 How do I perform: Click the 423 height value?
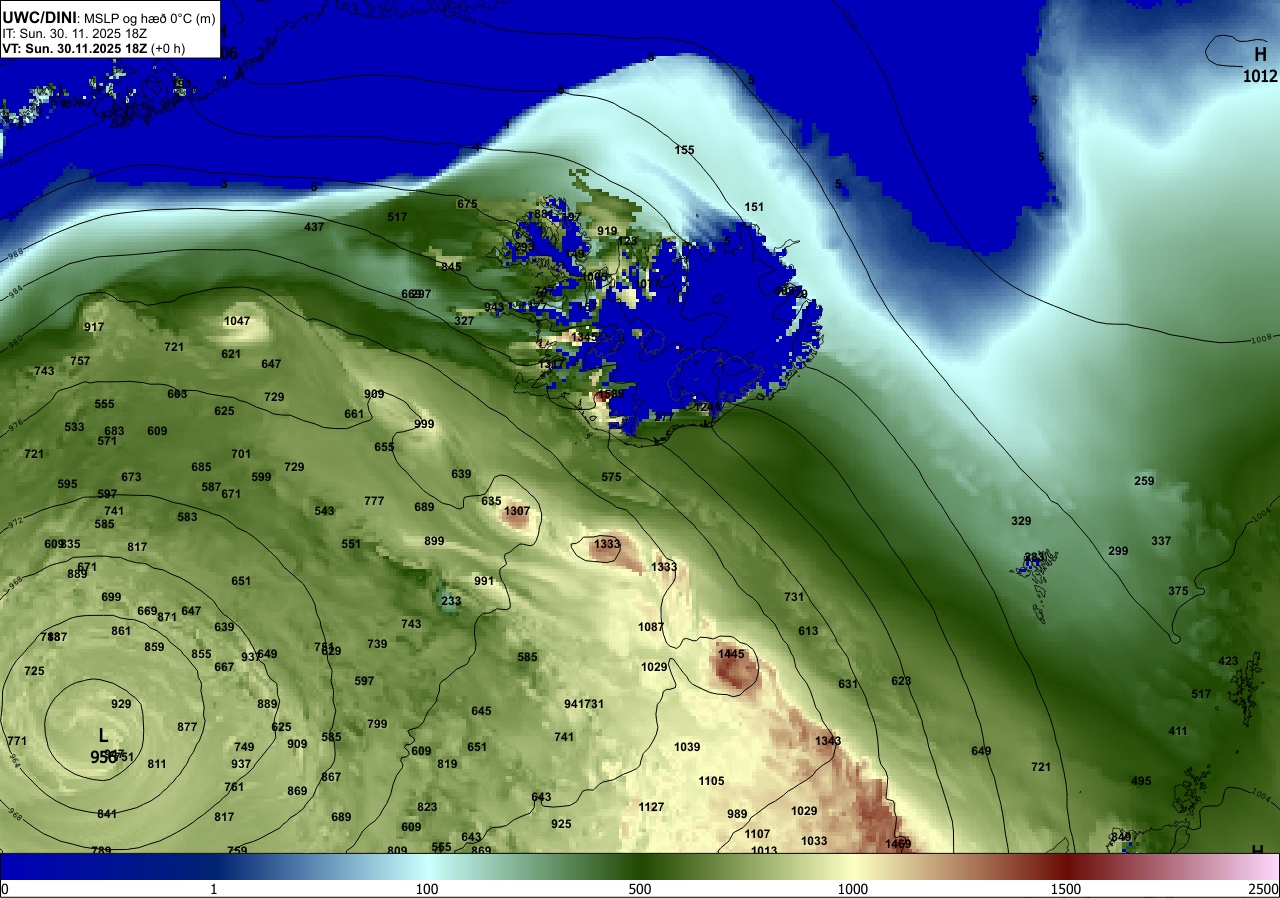tap(1228, 661)
